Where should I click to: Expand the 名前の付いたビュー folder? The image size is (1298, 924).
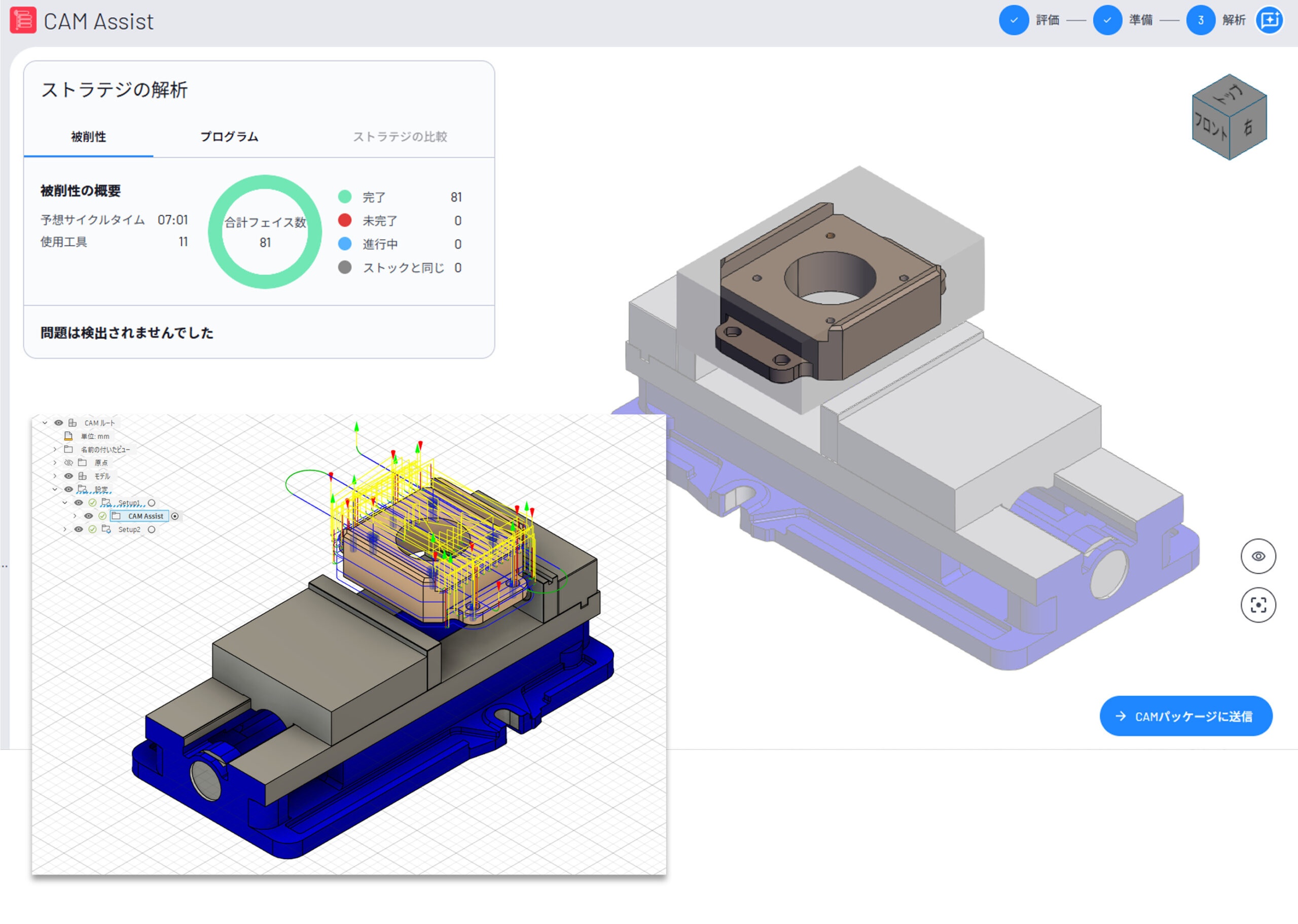(x=55, y=449)
